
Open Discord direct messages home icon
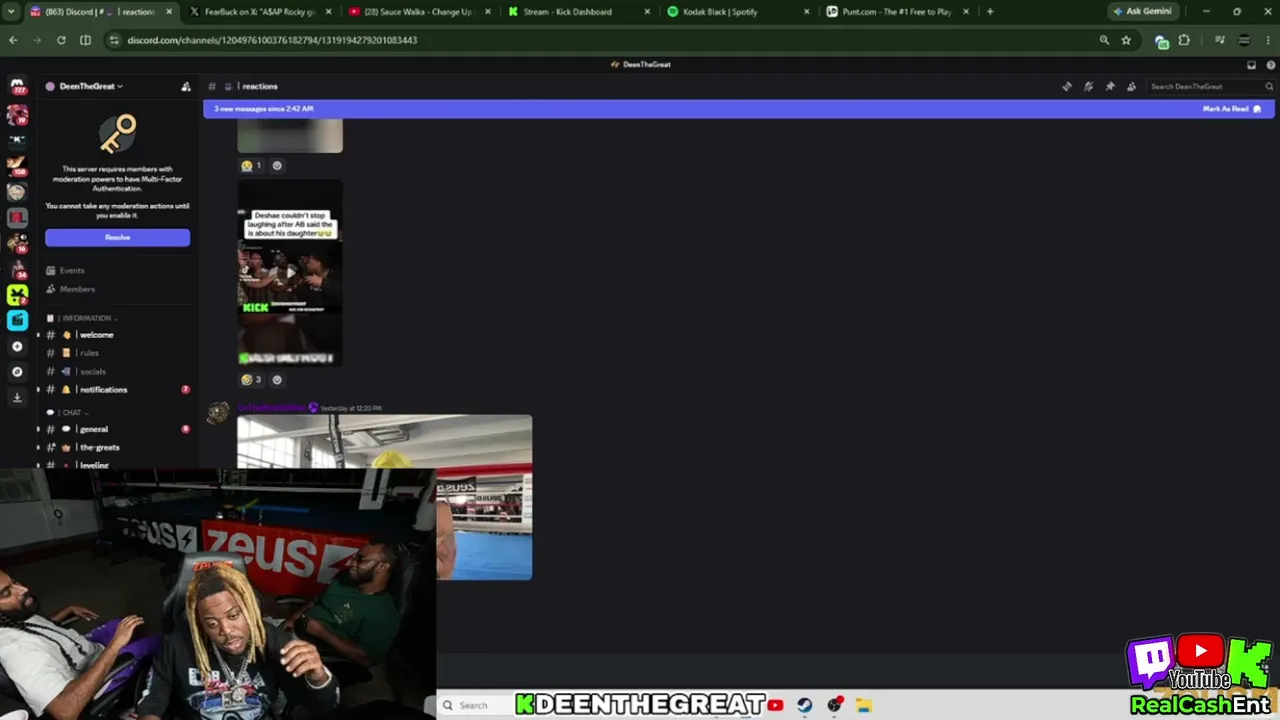point(17,87)
